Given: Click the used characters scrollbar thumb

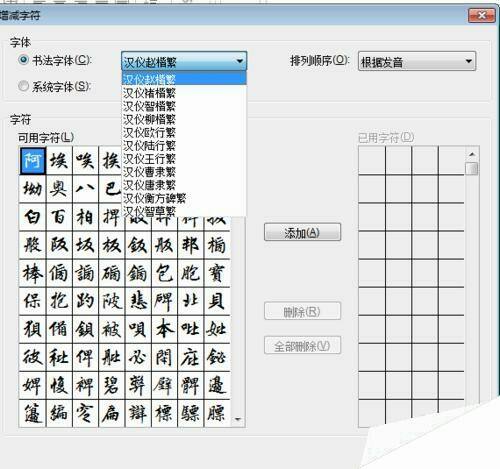Looking at the screenshot, I should (x=472, y=168).
